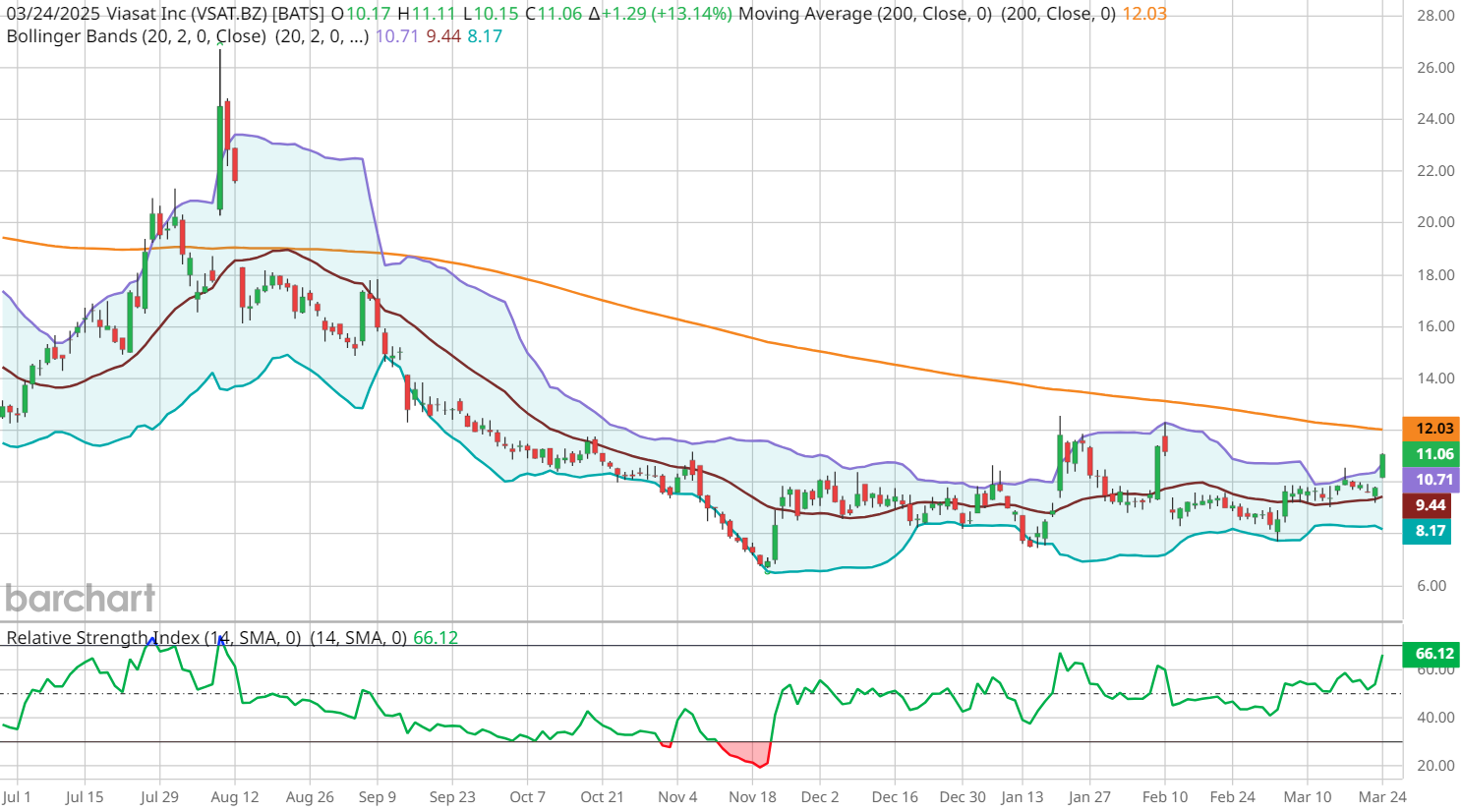Click the latest green candlestick at Mar 24
1461x812 pixels.
pos(1382,466)
